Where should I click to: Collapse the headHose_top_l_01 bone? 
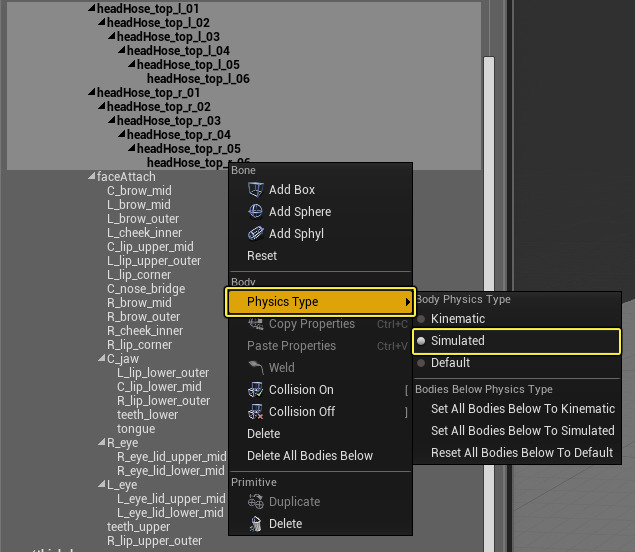pos(92,8)
